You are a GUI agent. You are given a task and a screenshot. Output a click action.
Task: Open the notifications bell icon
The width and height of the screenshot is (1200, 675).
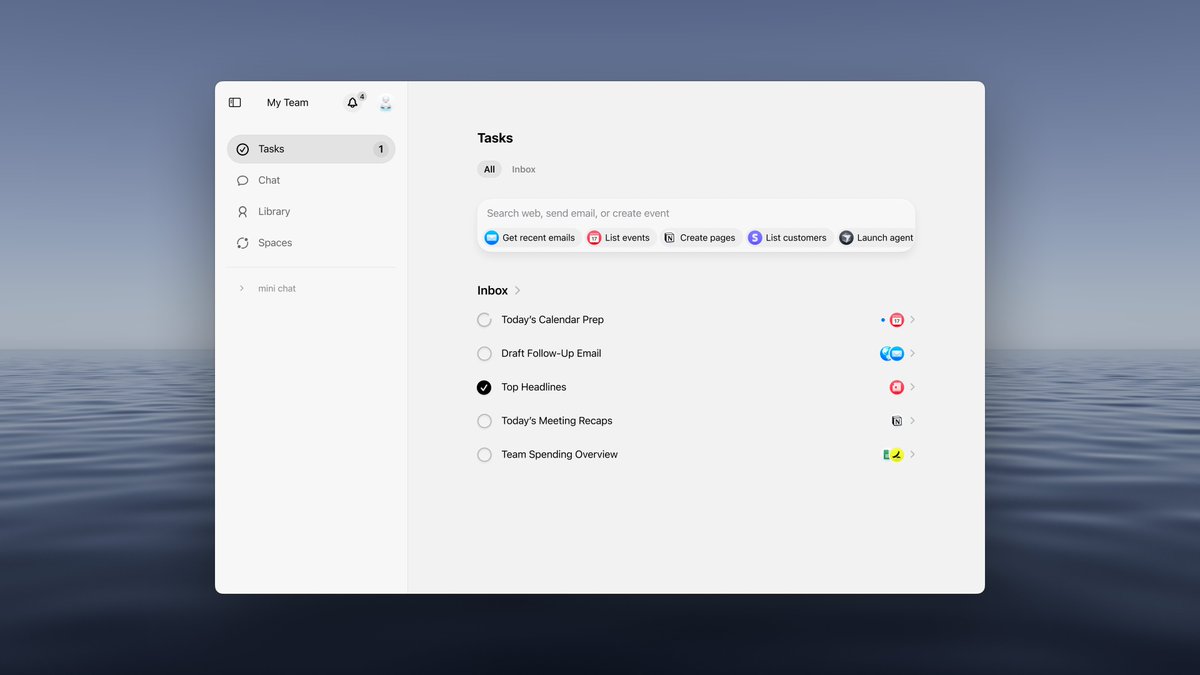(x=351, y=102)
